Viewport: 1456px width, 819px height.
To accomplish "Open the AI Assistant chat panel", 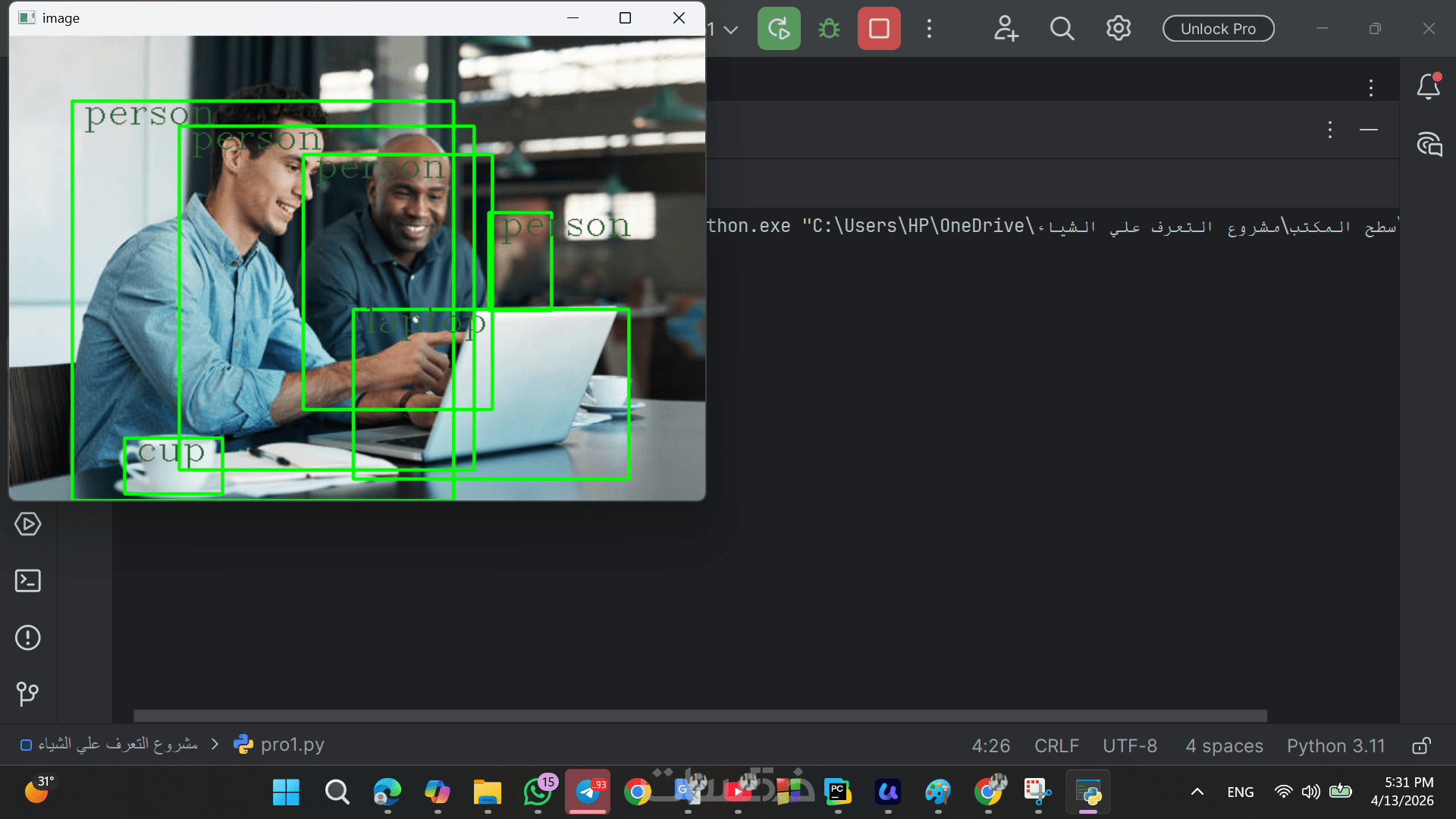I will [x=1429, y=144].
